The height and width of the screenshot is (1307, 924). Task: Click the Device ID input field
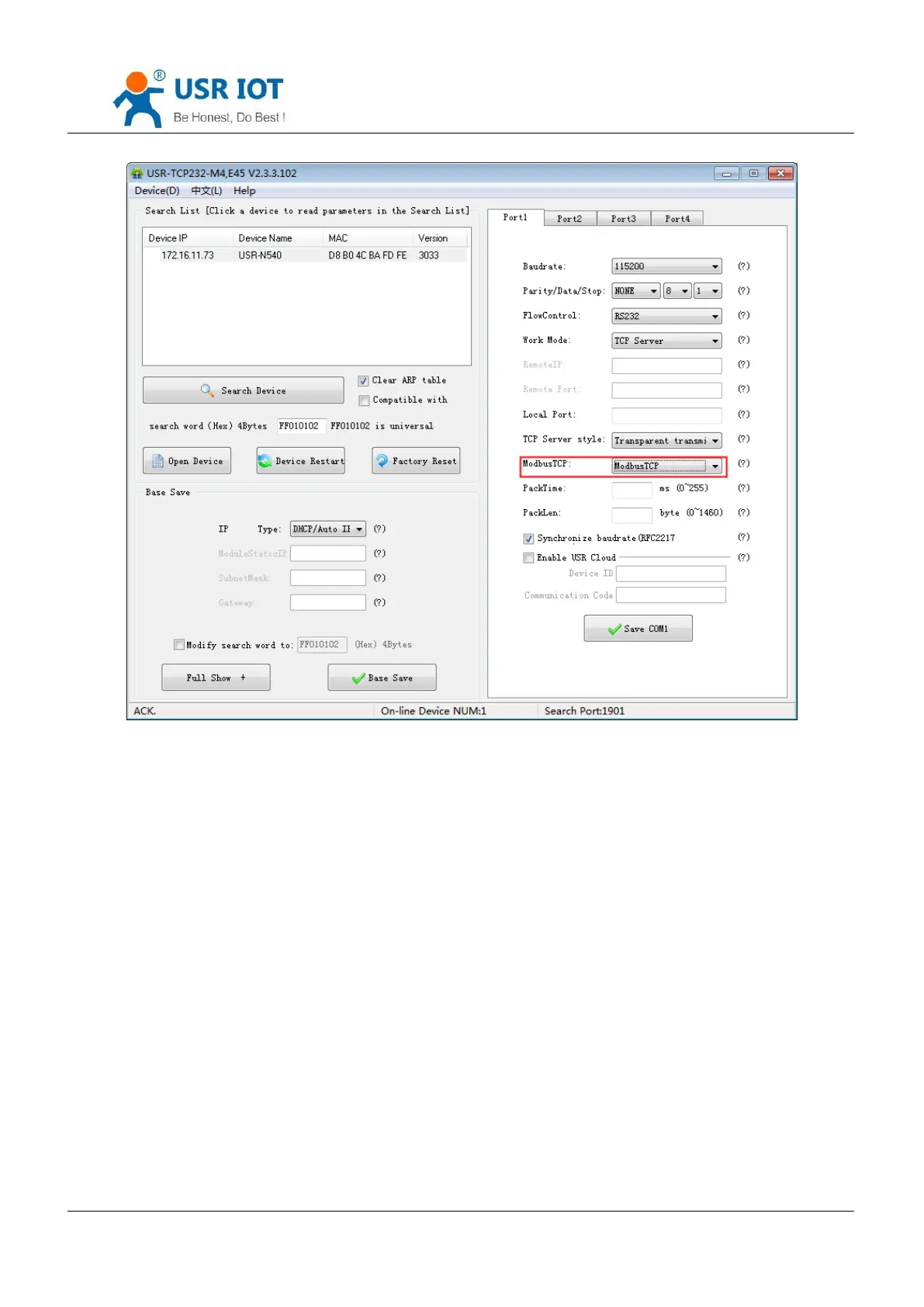coord(671,574)
